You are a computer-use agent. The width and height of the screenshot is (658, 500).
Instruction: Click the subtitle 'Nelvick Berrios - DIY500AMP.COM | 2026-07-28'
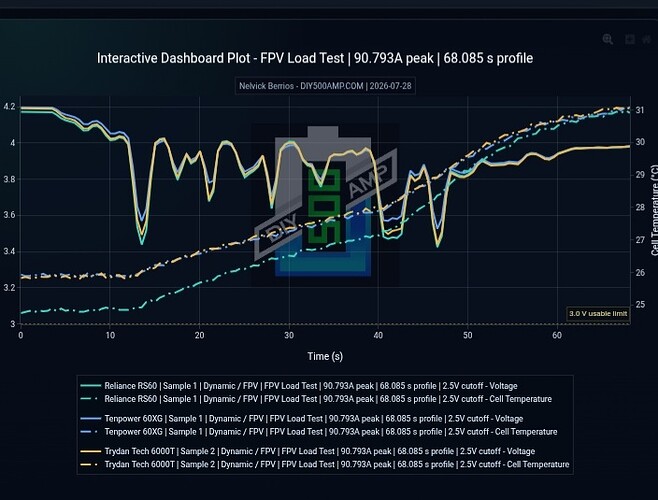[325, 86]
